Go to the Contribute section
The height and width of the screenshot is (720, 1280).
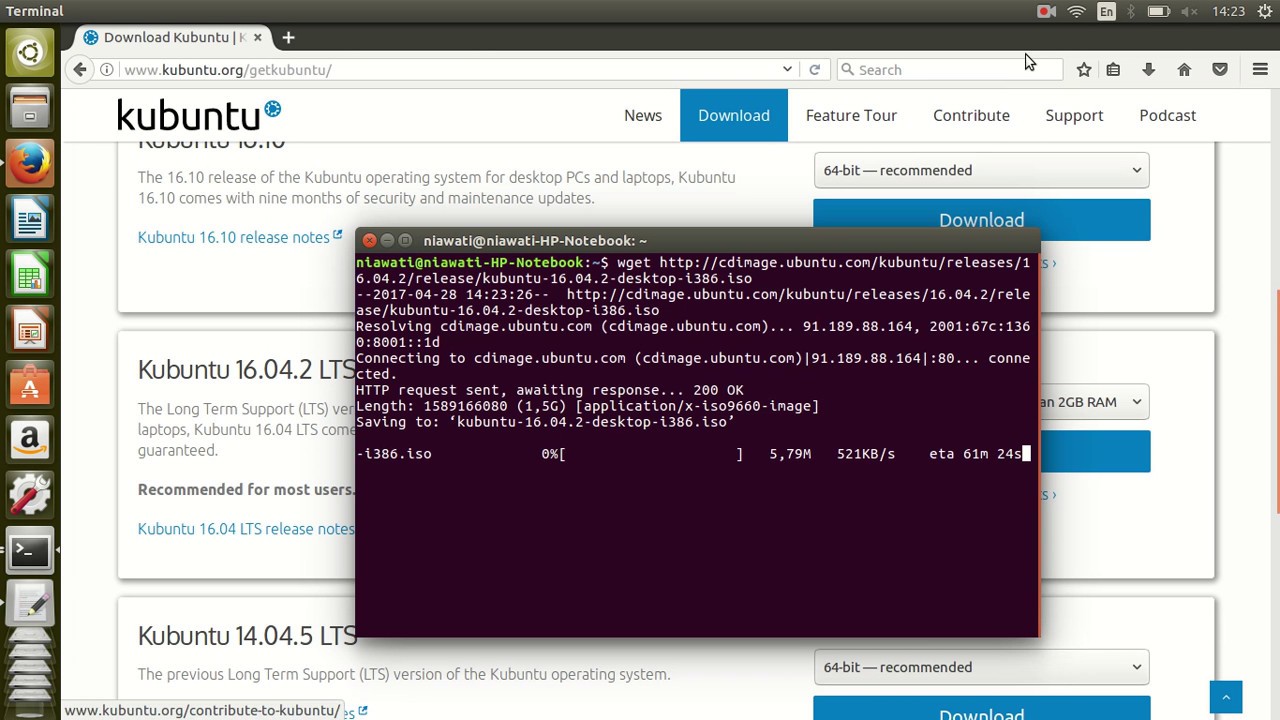coord(971,115)
